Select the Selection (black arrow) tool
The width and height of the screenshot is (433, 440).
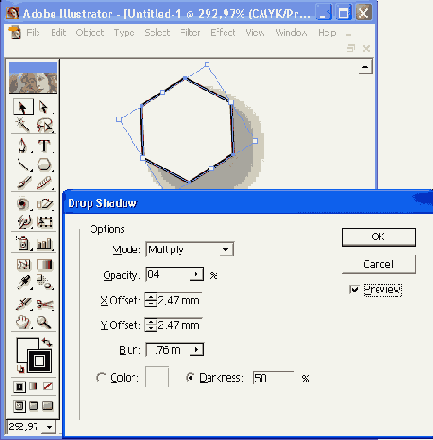coord(23,107)
